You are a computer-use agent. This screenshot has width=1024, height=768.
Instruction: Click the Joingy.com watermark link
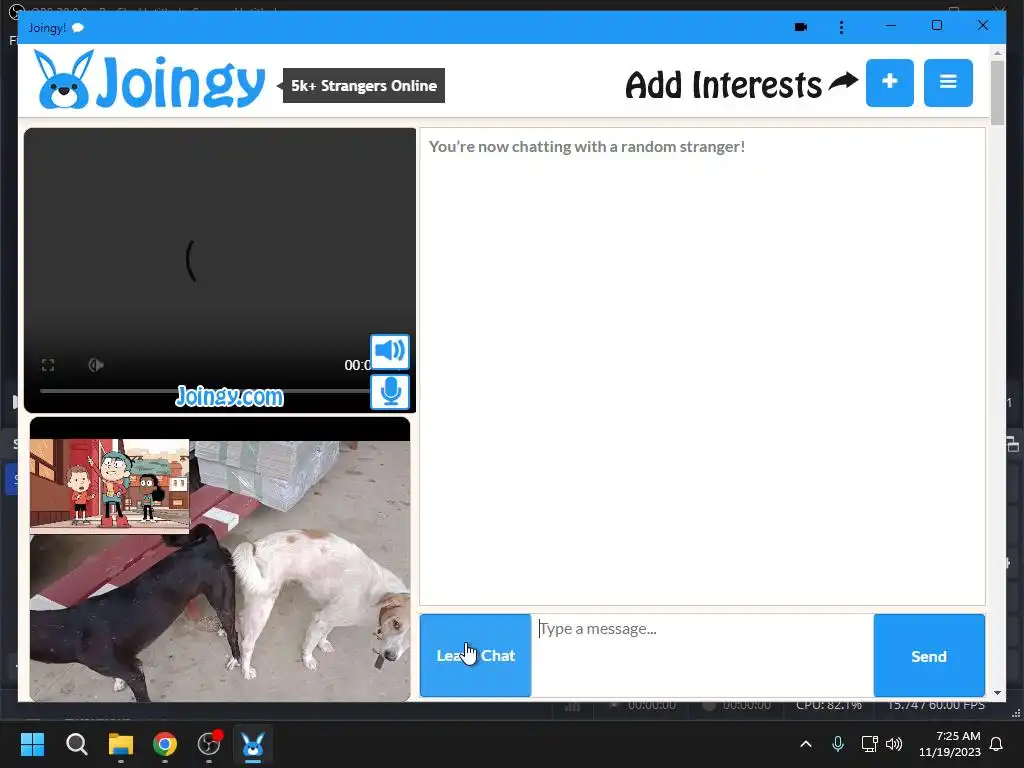point(229,396)
